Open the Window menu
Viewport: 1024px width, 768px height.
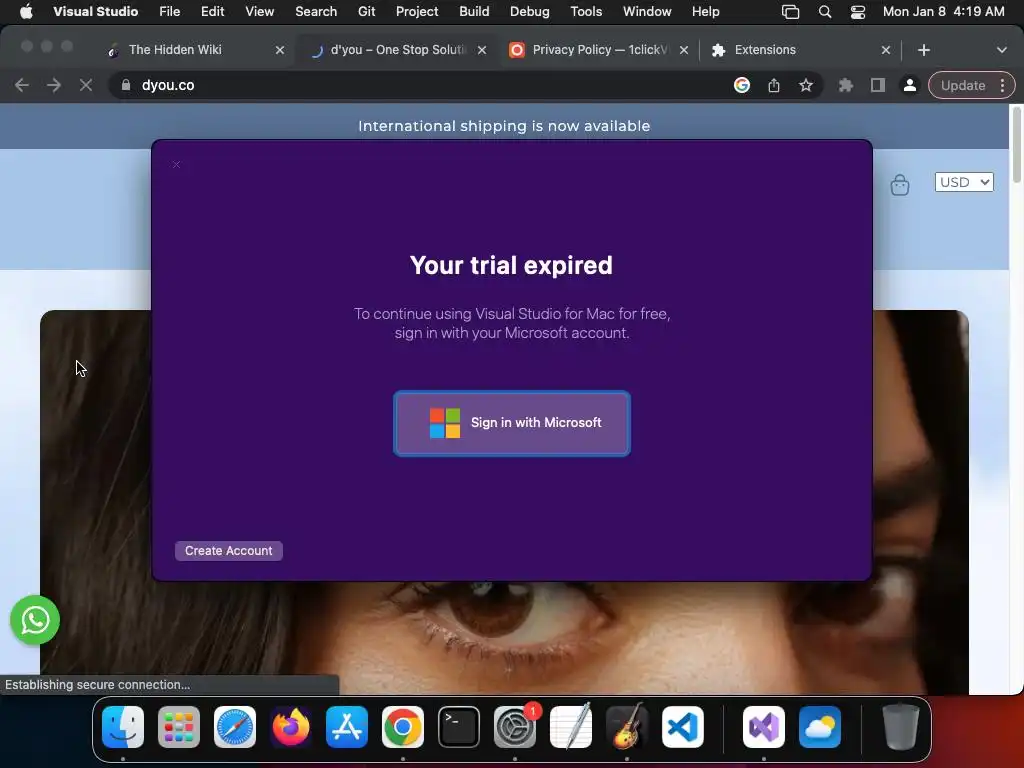coord(647,12)
